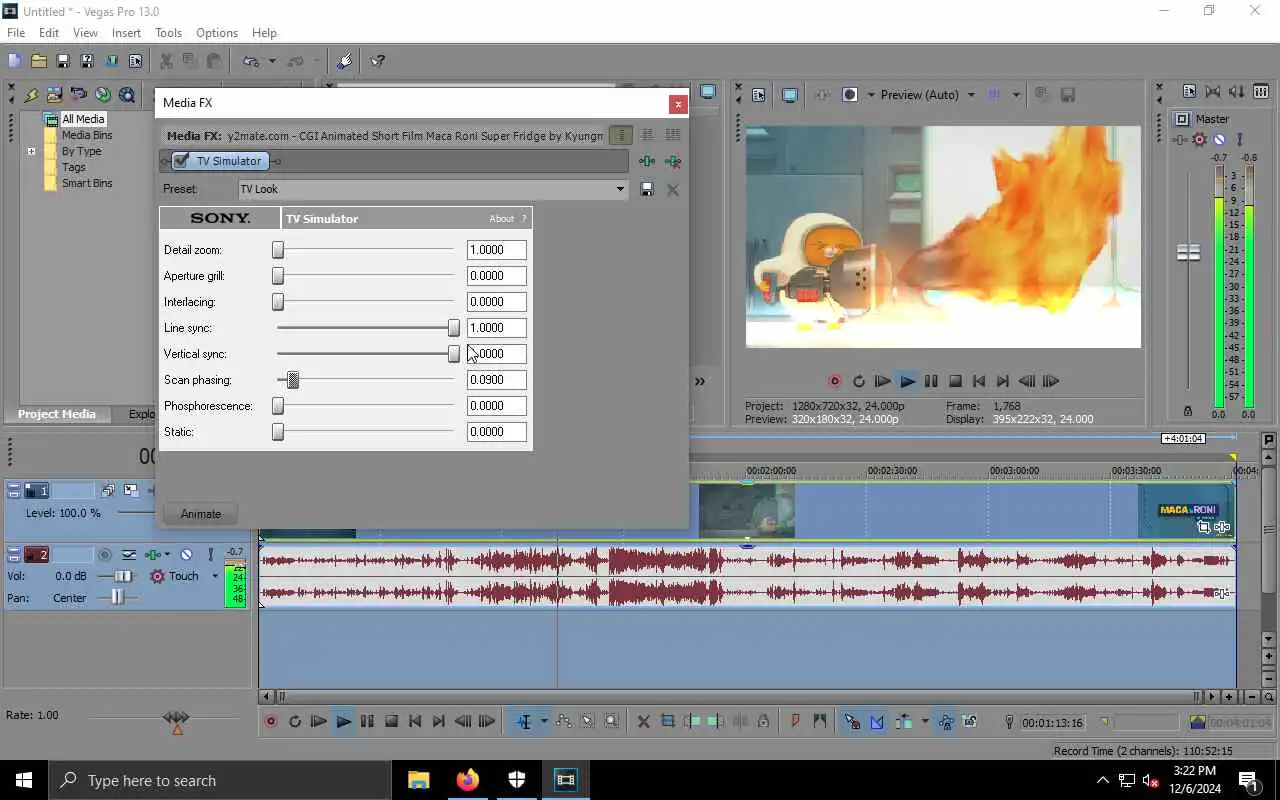The height and width of the screenshot is (800, 1280).
Task: Pause playback in the preview window
Action: coord(931,381)
